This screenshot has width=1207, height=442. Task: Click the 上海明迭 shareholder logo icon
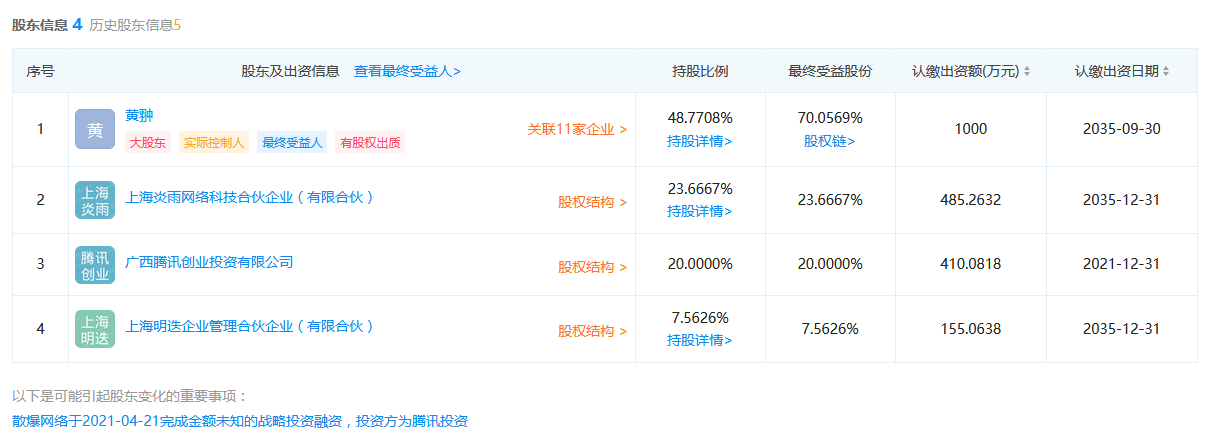[95, 329]
